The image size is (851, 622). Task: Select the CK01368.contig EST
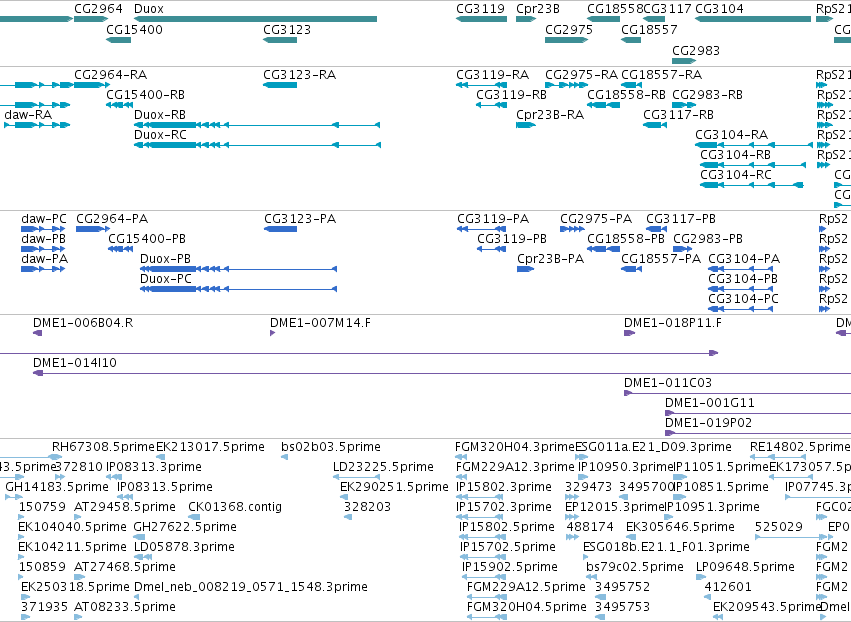click(x=193, y=517)
